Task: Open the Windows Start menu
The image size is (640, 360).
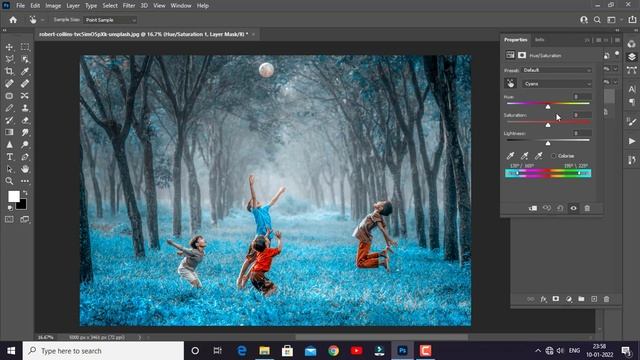Action: pos(11,351)
